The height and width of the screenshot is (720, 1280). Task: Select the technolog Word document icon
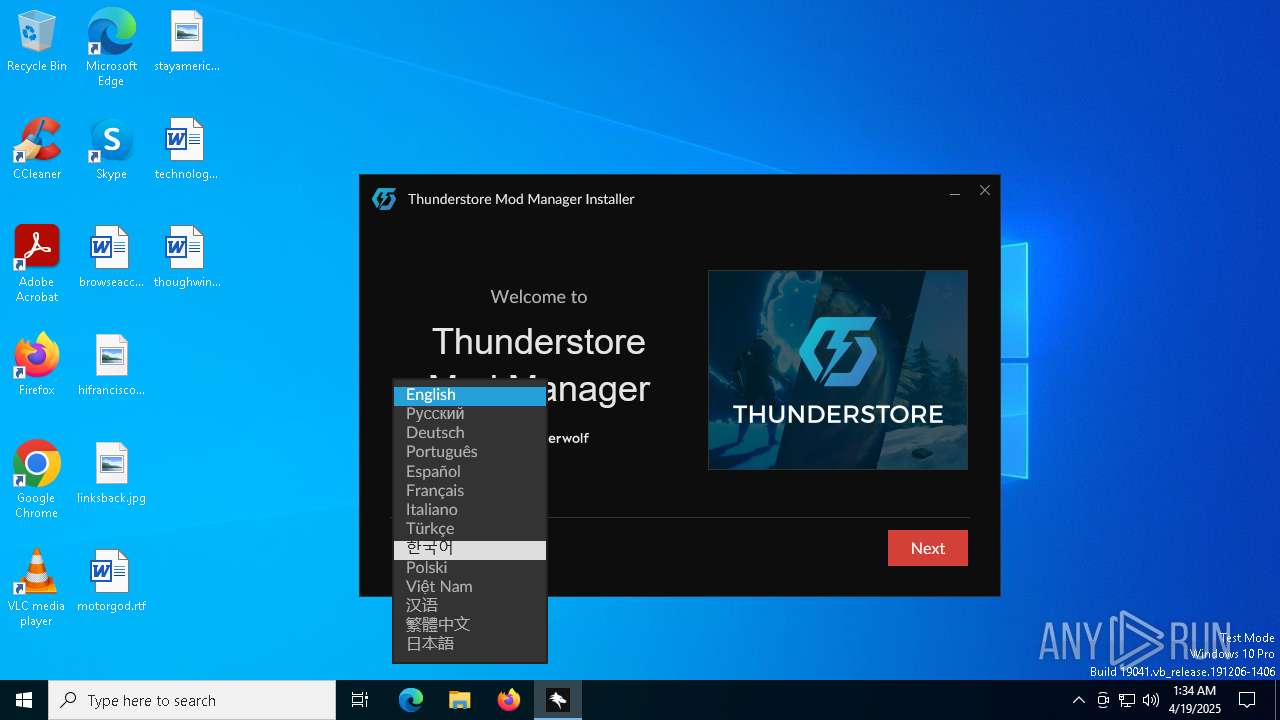pos(186,150)
